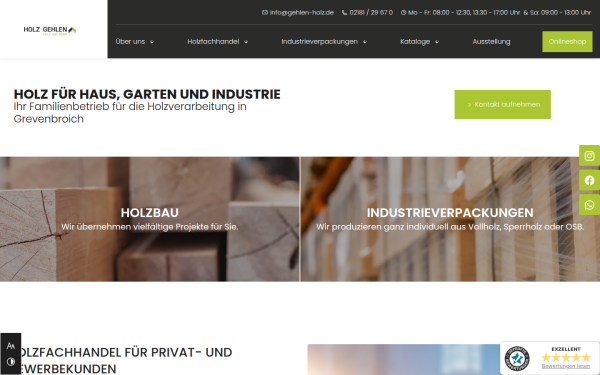Click the info@gehlen-holz.de email link
Image resolution: width=600 pixels, height=375 pixels.
[x=302, y=13]
